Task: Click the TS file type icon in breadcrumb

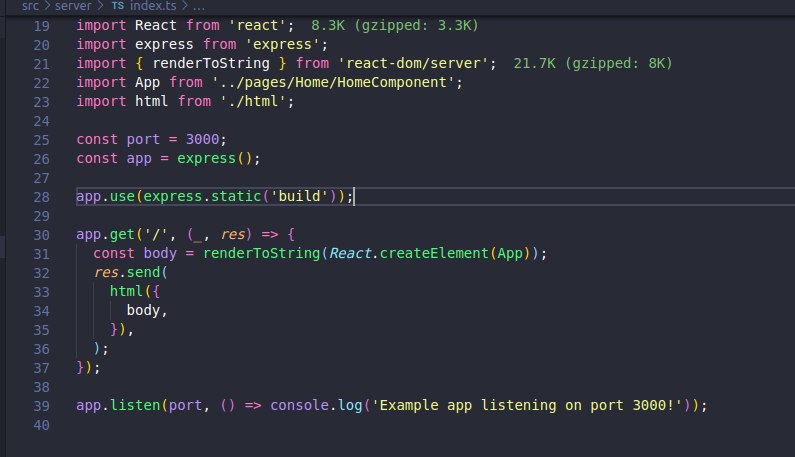Action: point(118,6)
